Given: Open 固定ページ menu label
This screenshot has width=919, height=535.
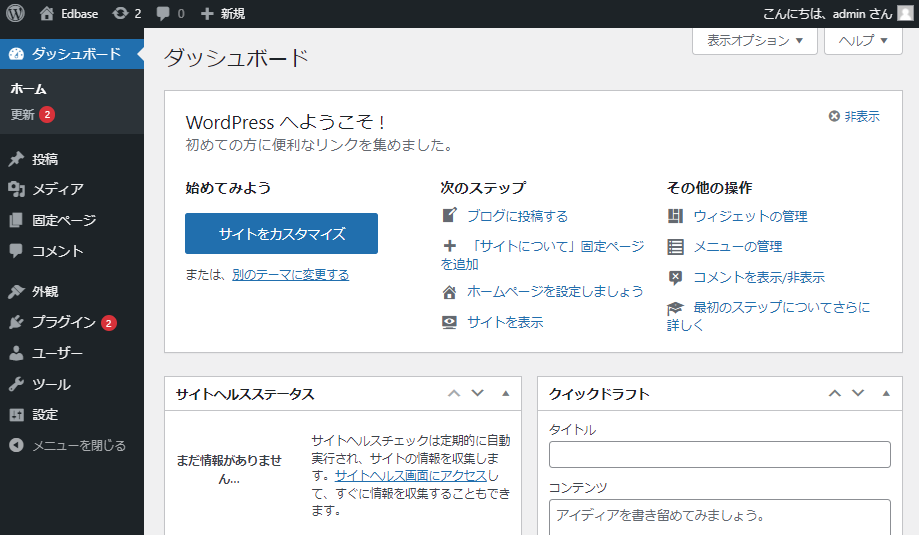Looking at the screenshot, I should coord(64,220).
